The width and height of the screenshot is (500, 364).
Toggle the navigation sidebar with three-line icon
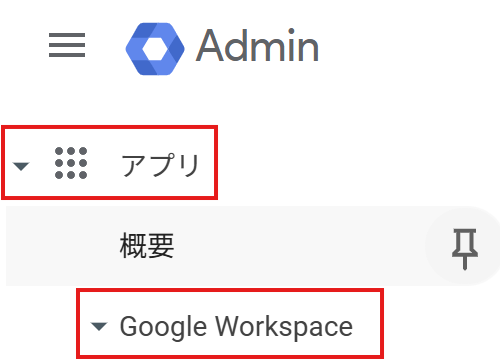point(67,45)
